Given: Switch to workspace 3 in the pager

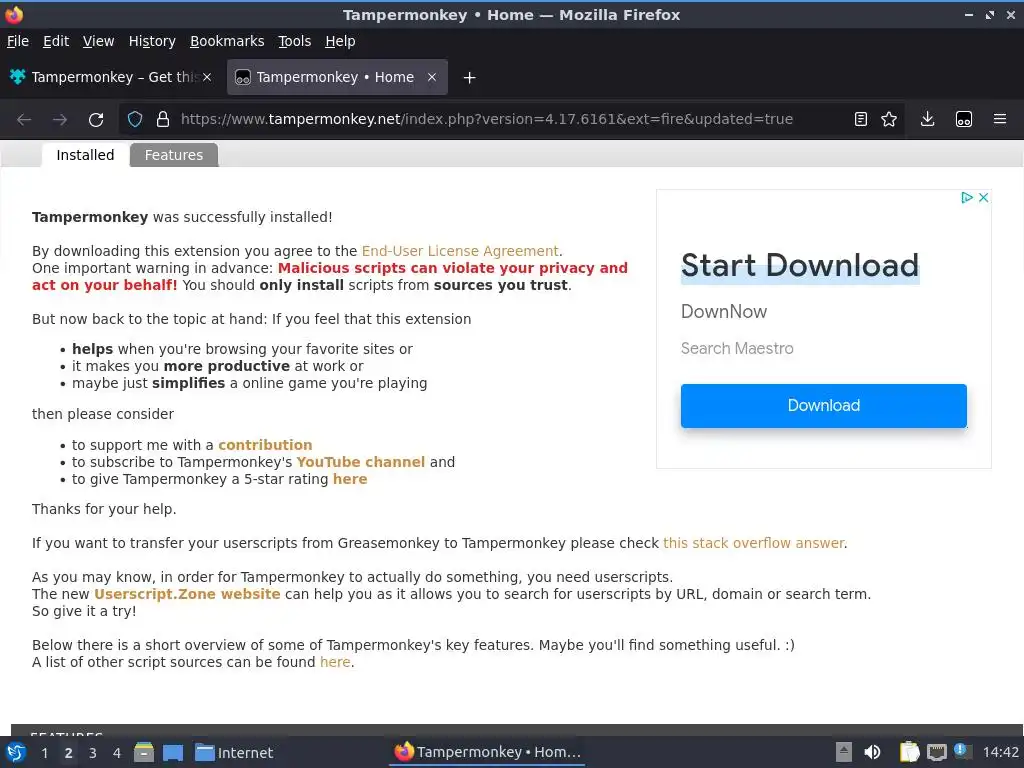Looking at the screenshot, I should pyautogui.click(x=93, y=753).
